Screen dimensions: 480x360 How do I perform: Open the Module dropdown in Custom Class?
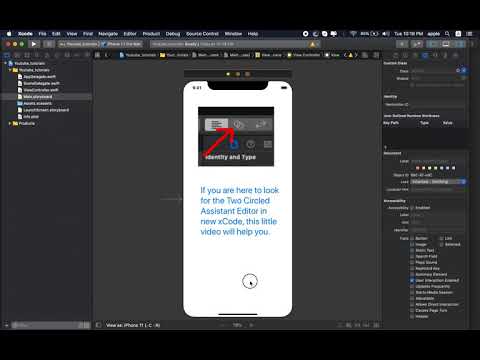tap(463, 78)
